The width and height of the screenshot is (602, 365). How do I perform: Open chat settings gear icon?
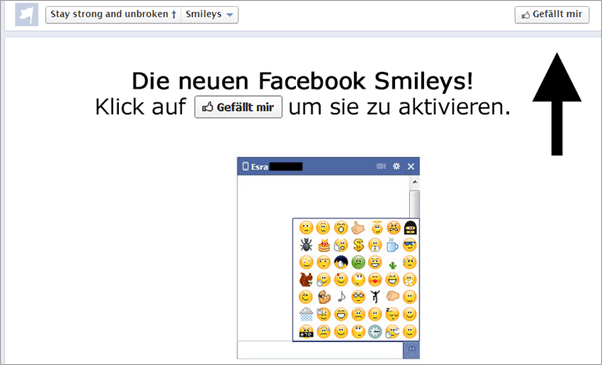click(396, 166)
